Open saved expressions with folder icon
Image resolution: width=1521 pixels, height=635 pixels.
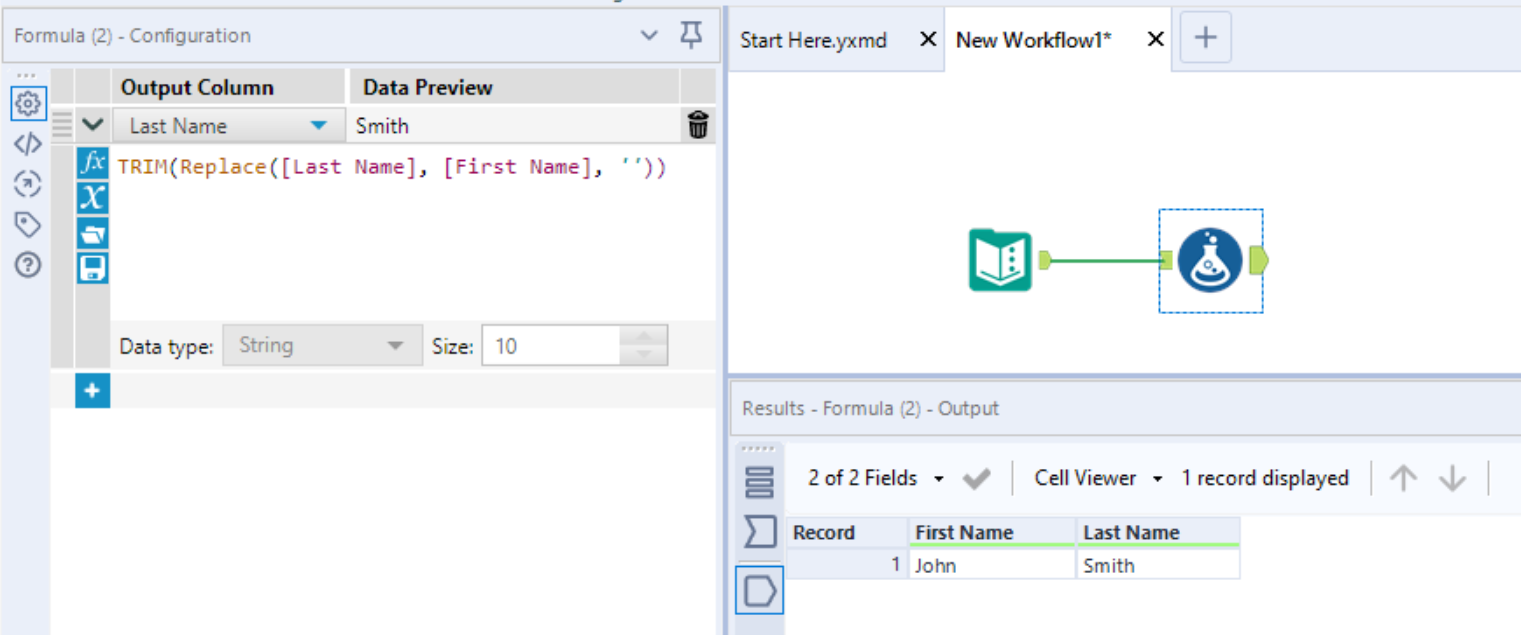pos(92,233)
